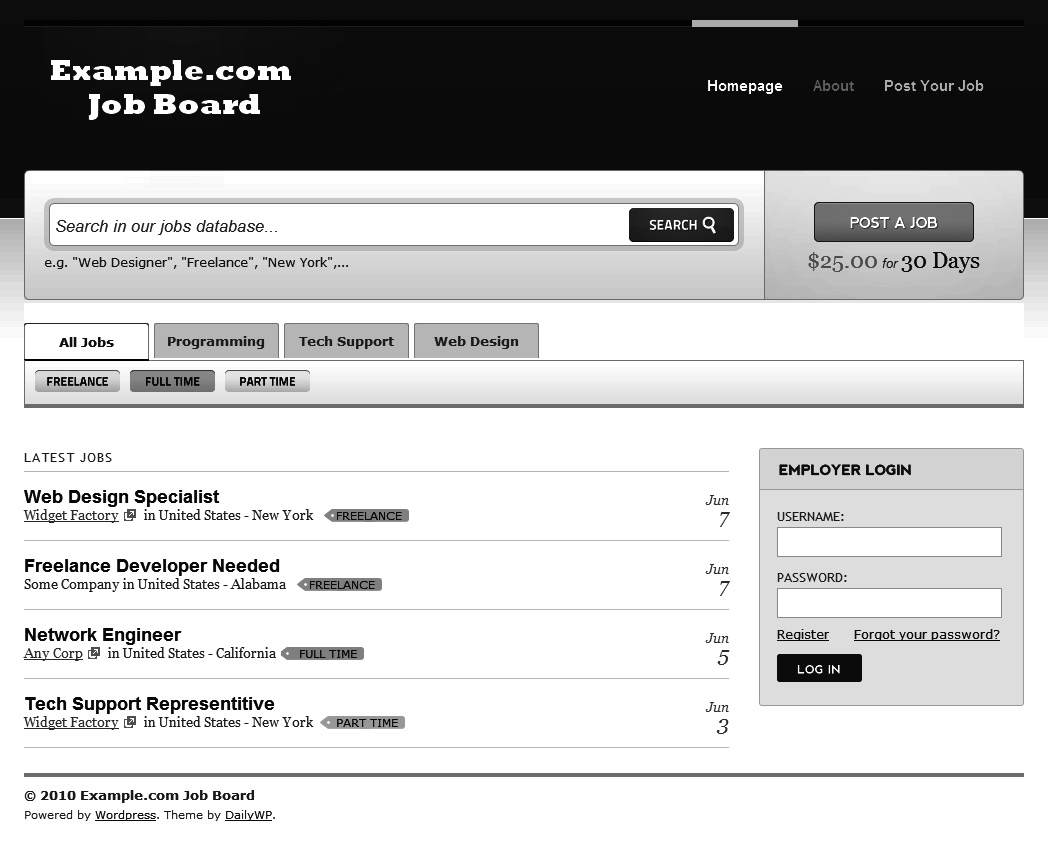The width and height of the screenshot is (1048, 846).
Task: Click the SEARCH button with the magnifier
Action: (x=681, y=225)
